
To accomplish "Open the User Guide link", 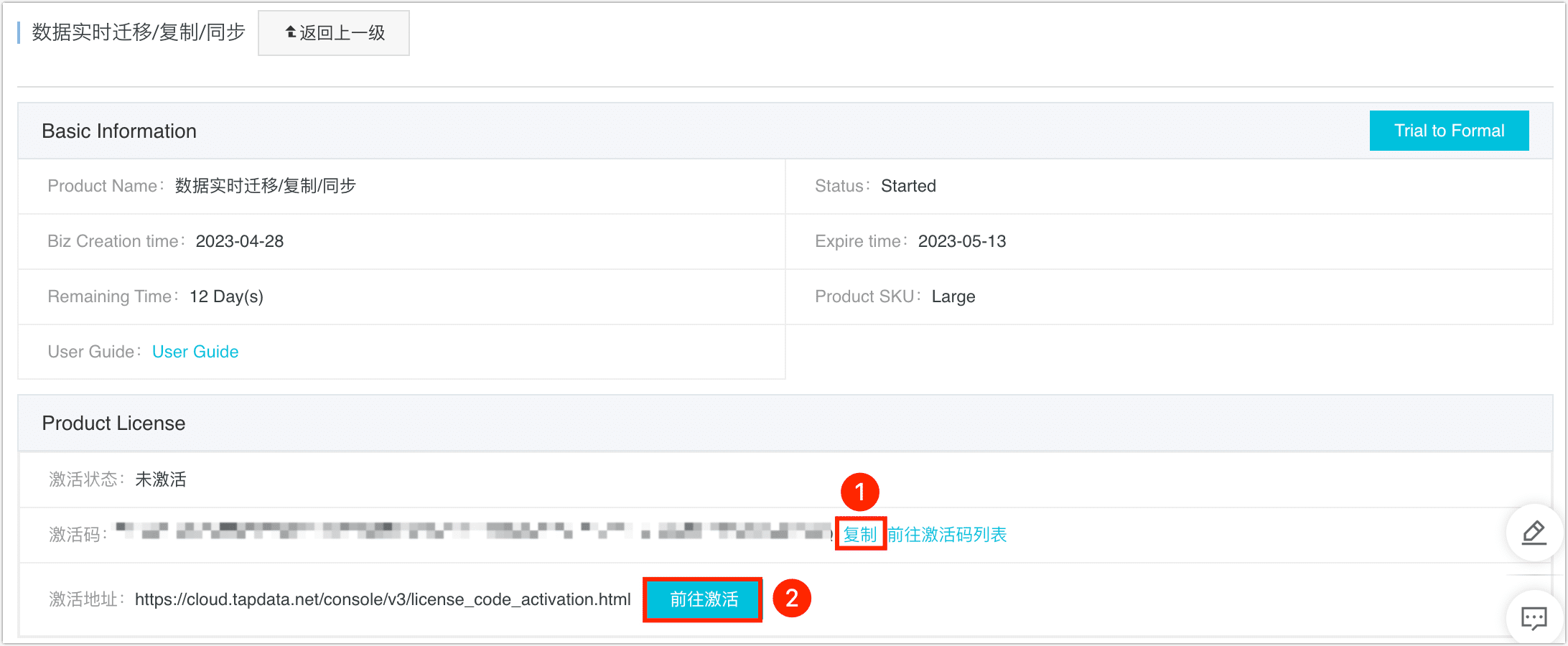I will tap(195, 352).
